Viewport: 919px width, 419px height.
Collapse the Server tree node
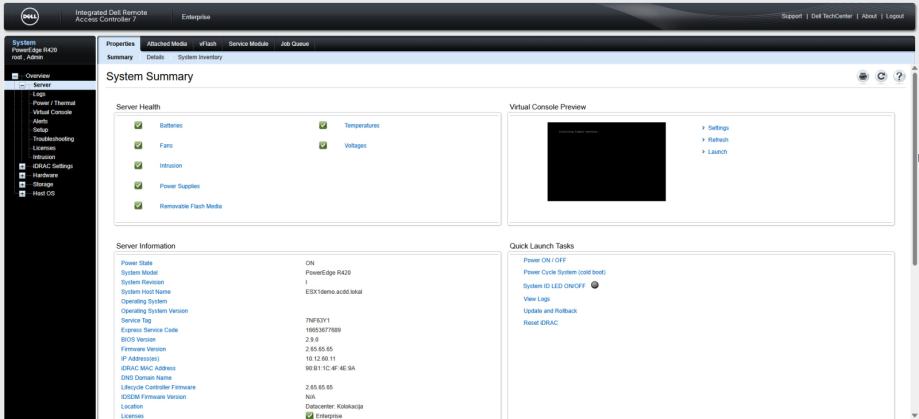pos(22,85)
